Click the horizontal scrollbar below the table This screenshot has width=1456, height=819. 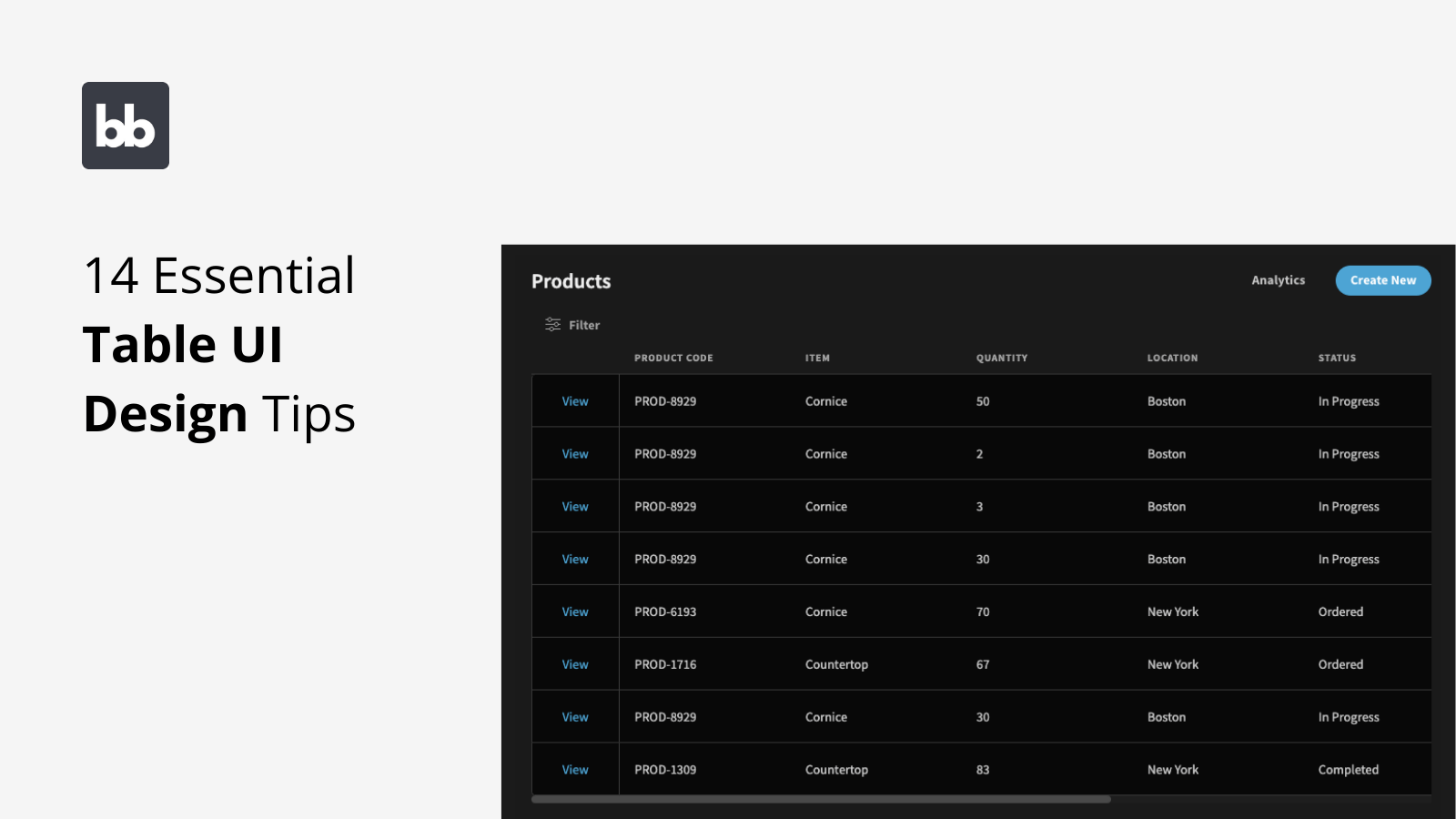click(x=819, y=799)
